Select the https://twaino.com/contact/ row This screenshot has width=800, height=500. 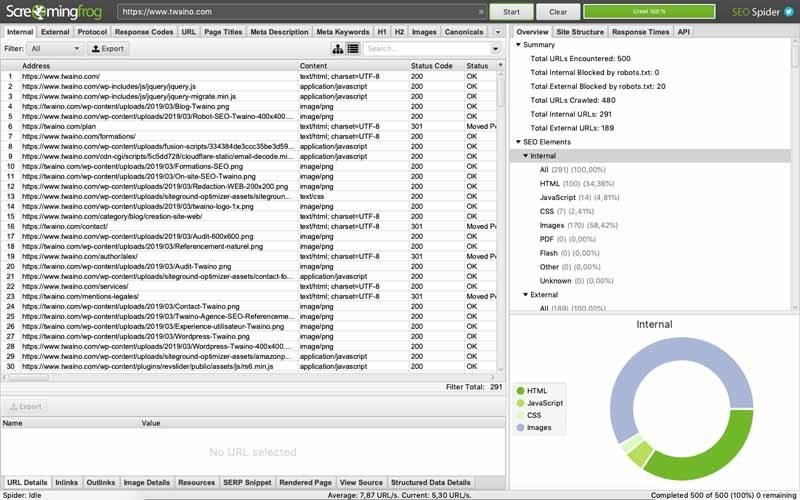tap(248, 226)
